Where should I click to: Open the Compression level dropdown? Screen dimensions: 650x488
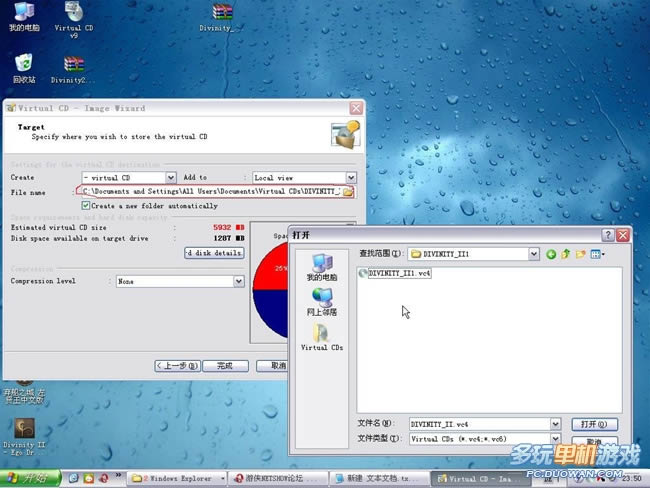[x=238, y=281]
